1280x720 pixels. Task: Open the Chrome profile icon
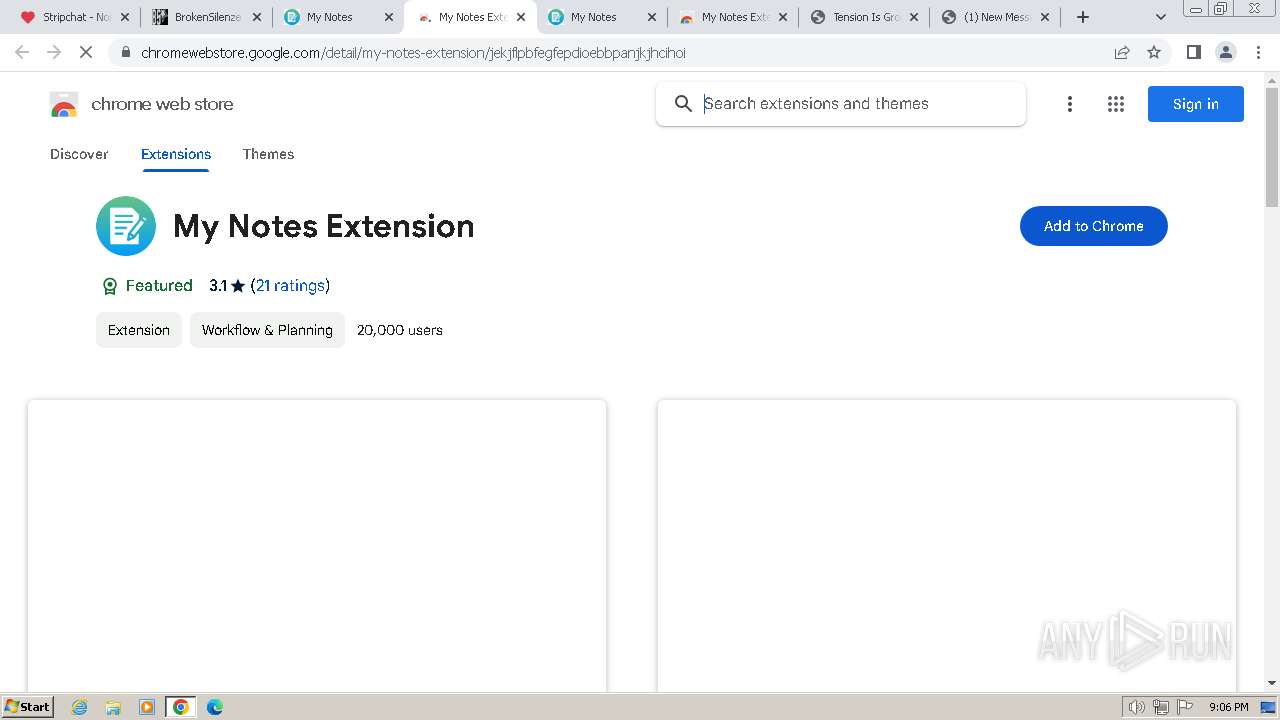coord(1226,52)
